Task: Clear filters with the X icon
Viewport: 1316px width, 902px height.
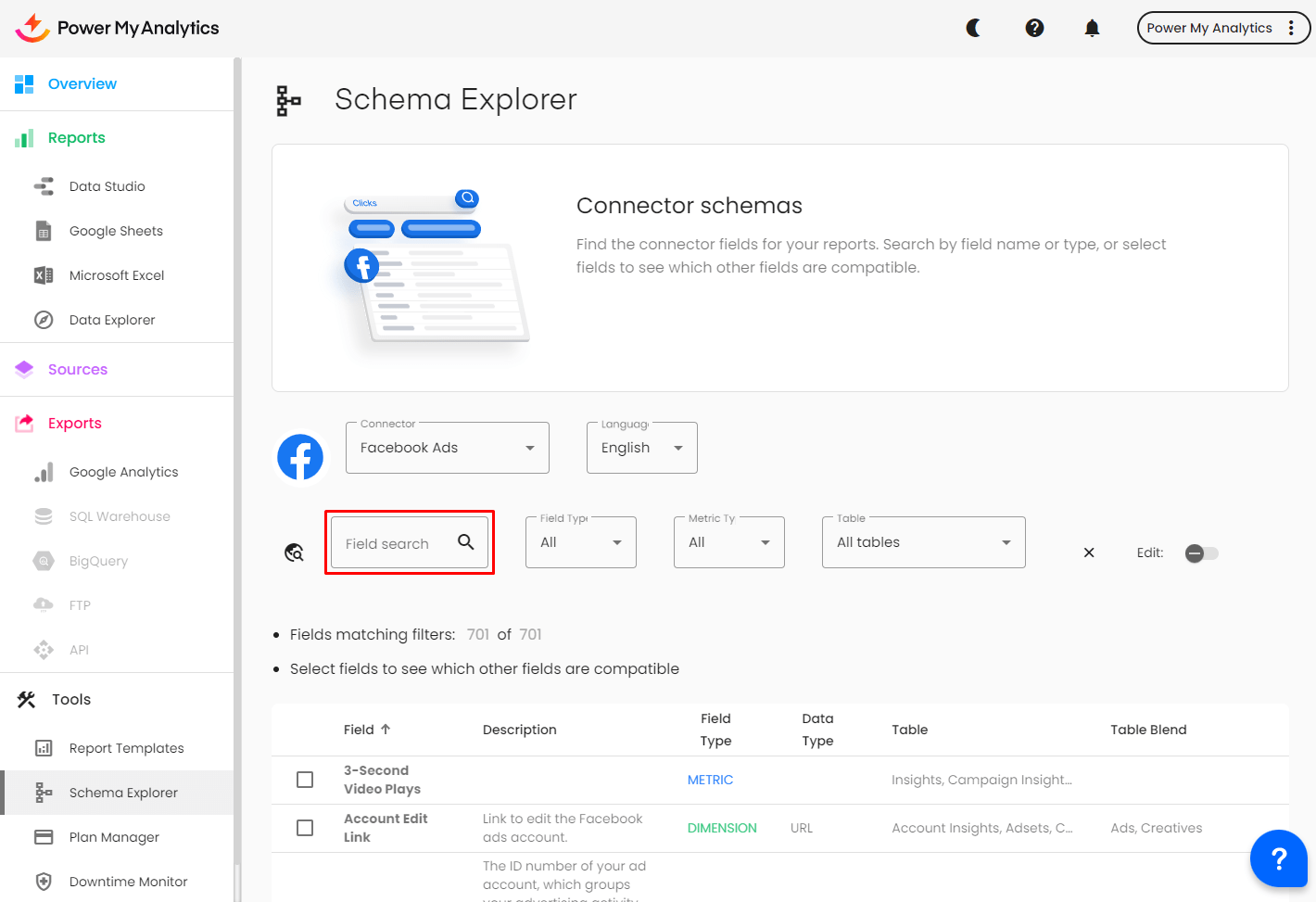Action: coord(1089,553)
